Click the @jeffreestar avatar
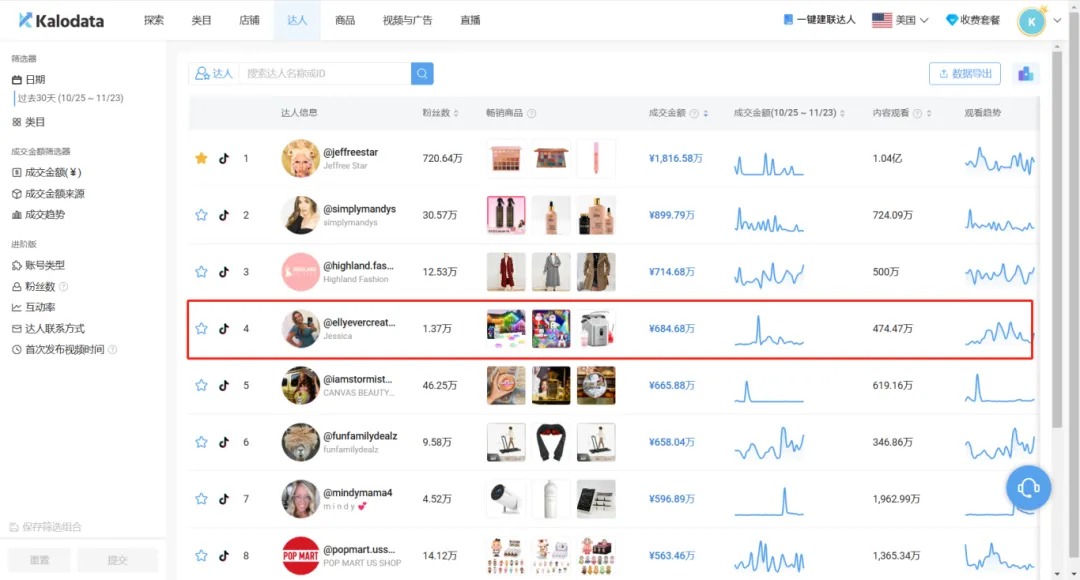 pyautogui.click(x=300, y=158)
